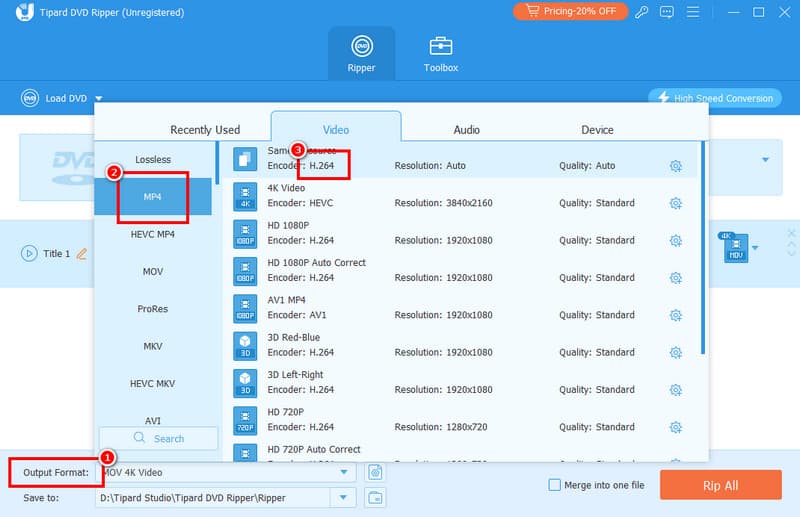Select the 3D Left-Right preset icon
The width and height of the screenshot is (800, 517).
[245, 382]
